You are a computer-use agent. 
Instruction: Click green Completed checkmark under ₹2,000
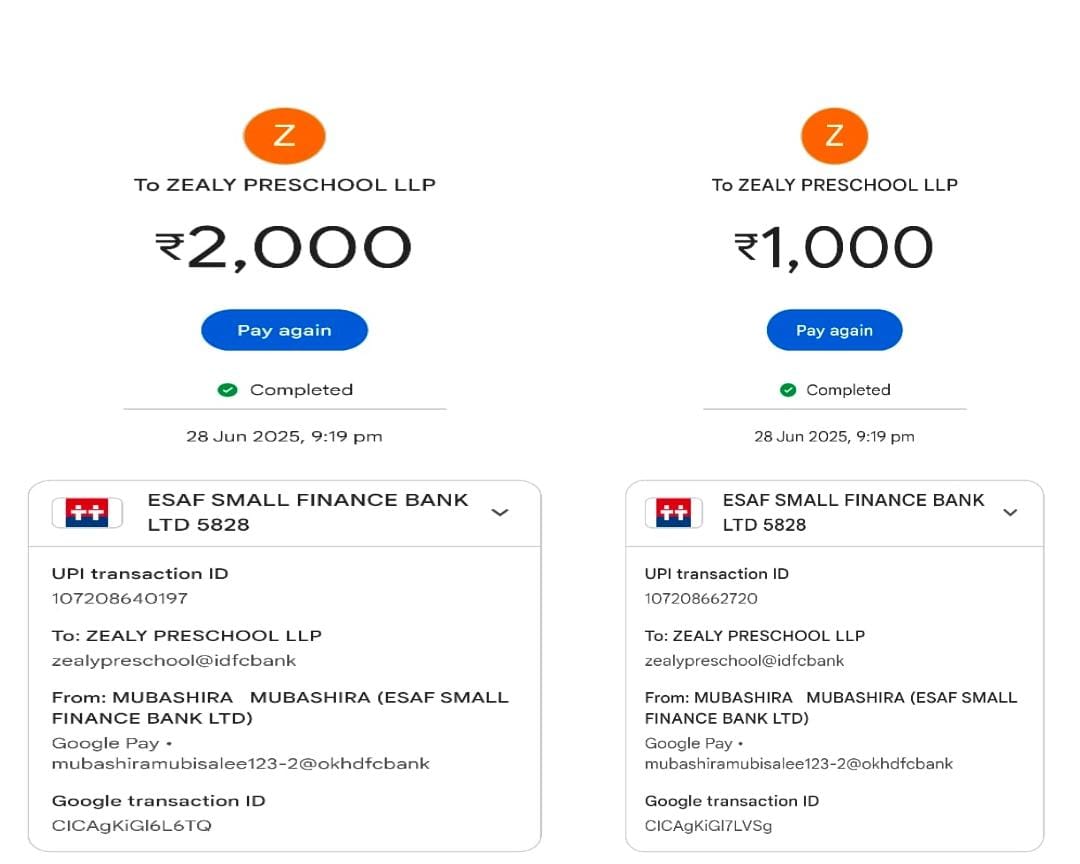[228, 390]
